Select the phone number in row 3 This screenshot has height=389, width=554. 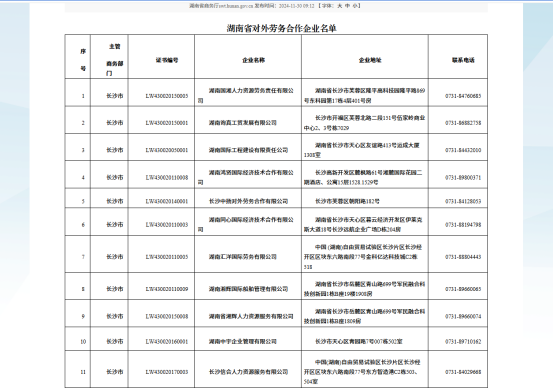click(x=463, y=150)
